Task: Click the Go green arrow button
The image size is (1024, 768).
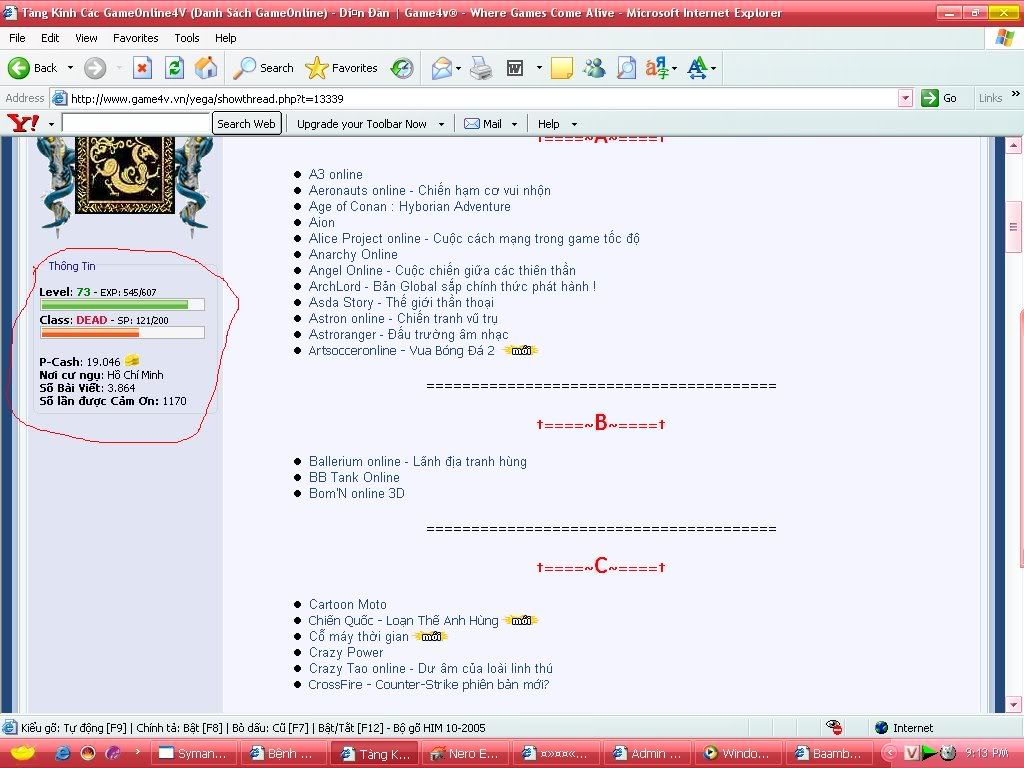Action: point(939,98)
